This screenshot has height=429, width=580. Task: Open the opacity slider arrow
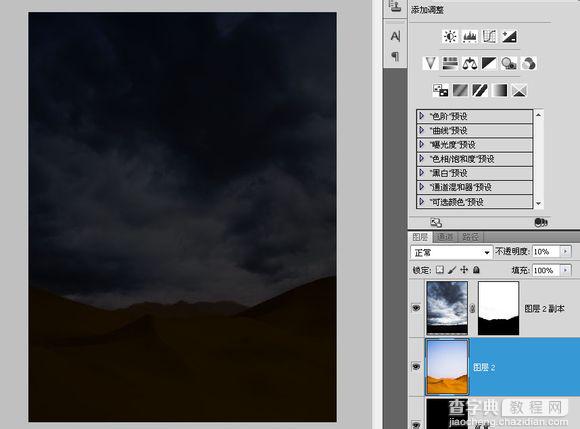click(x=566, y=251)
